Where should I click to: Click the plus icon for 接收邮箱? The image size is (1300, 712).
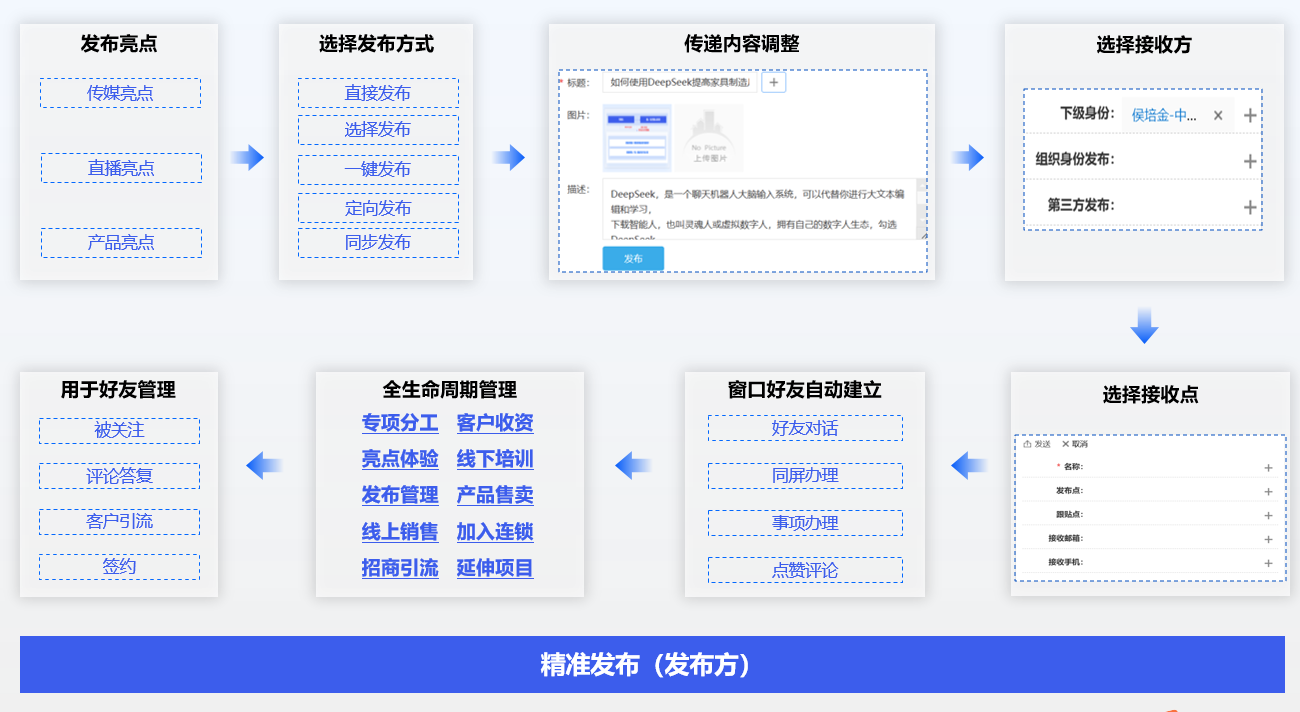[x=1268, y=539]
